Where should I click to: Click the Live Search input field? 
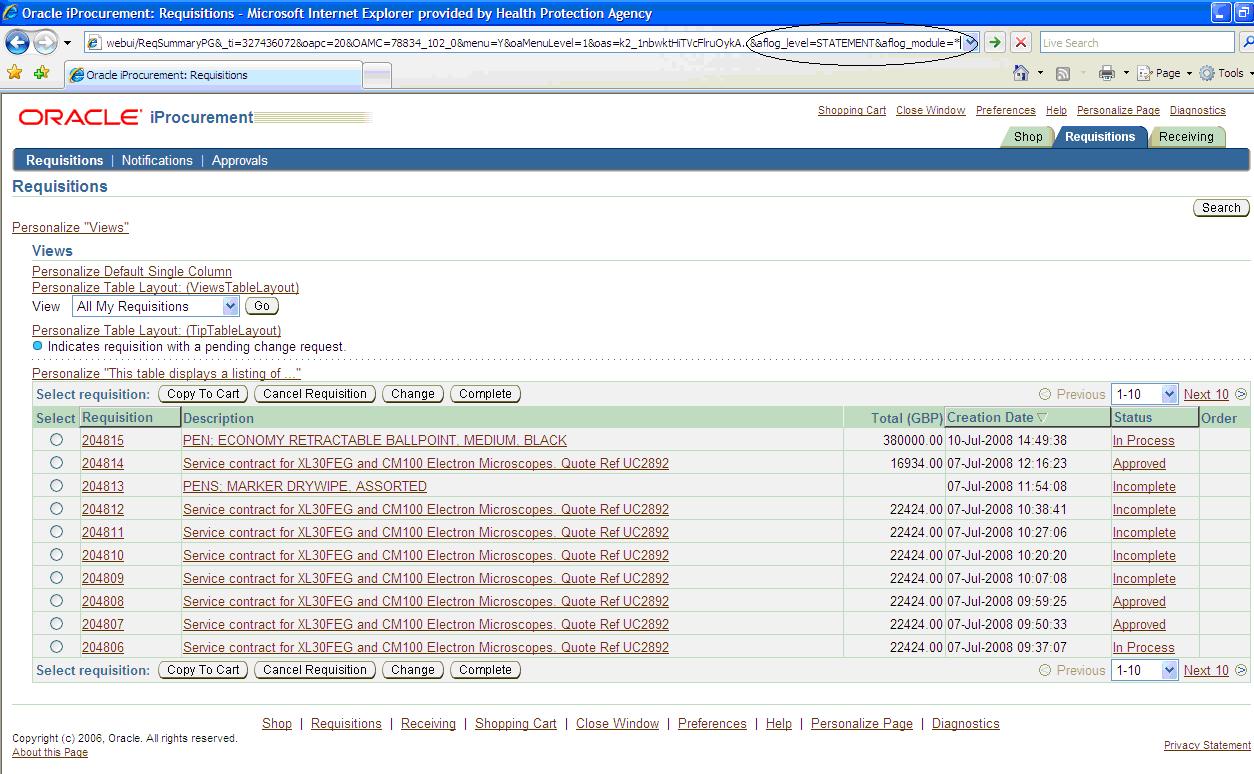click(1136, 42)
